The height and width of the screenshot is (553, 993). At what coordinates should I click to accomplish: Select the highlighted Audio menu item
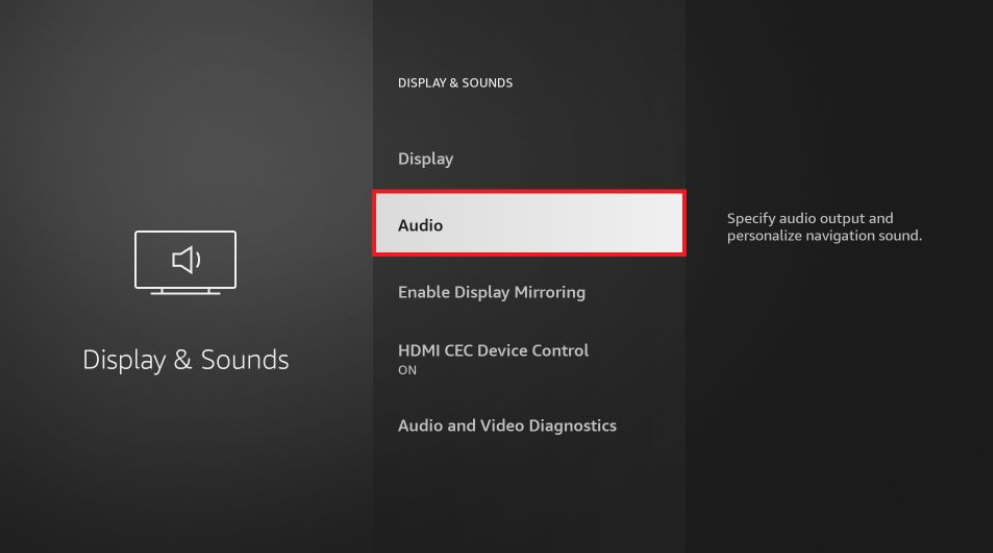[529, 224]
